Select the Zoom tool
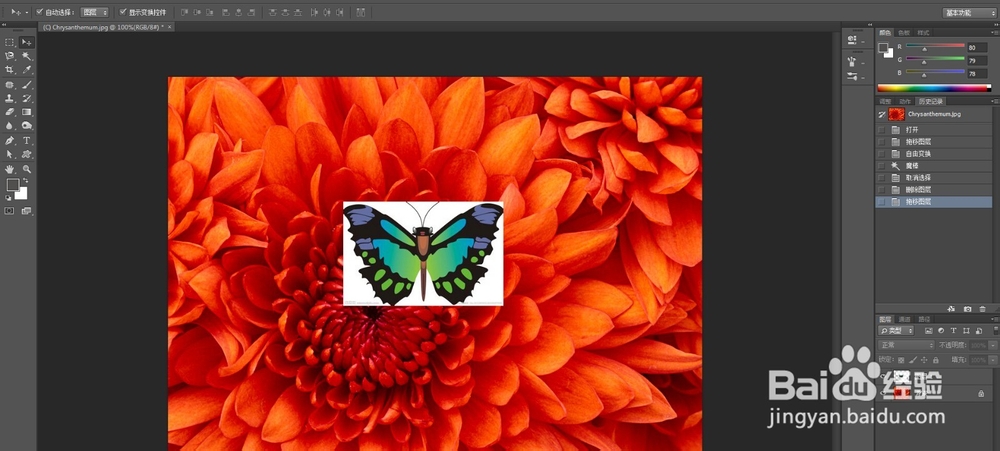The image size is (1000, 451). coord(26,169)
